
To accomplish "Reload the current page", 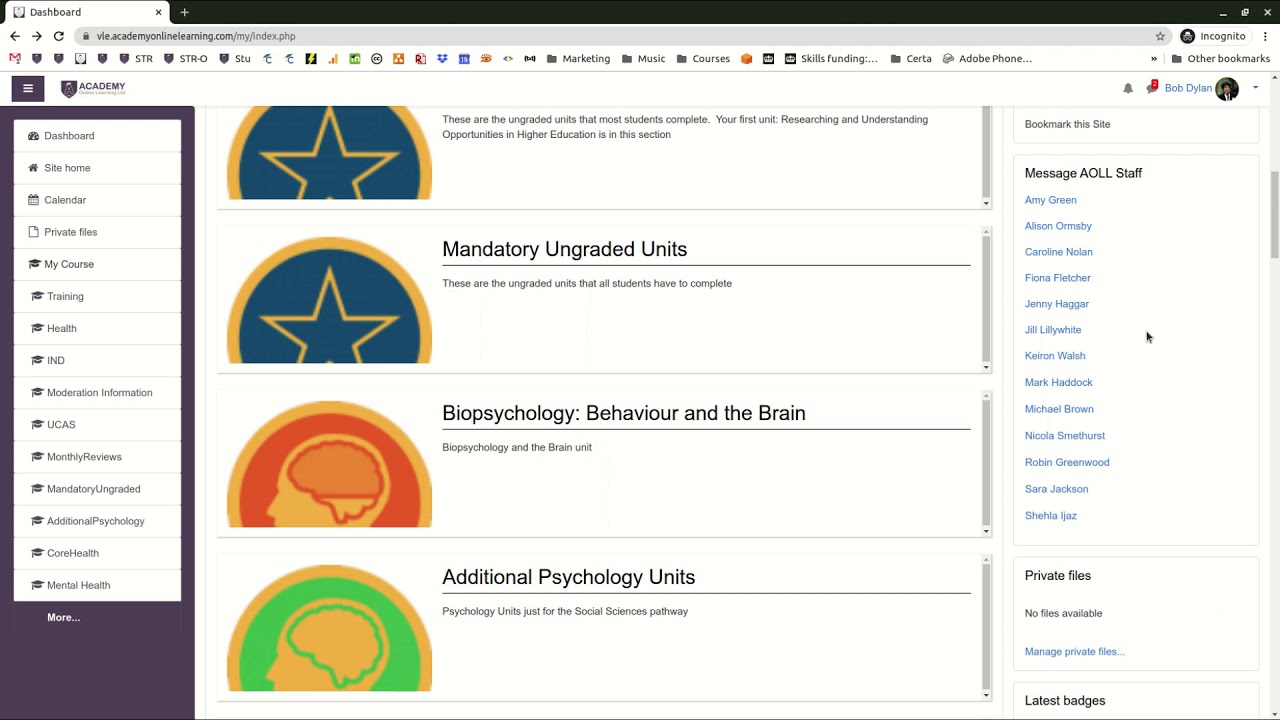I will 59,36.
